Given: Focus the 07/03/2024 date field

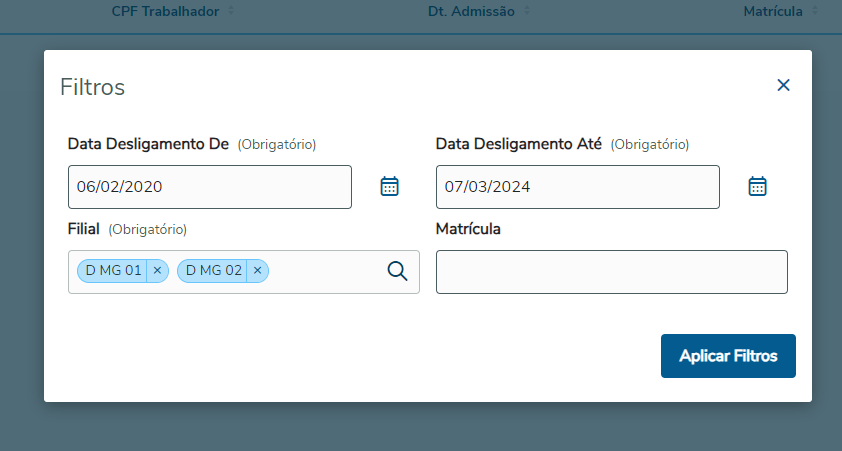Looking at the screenshot, I should pyautogui.click(x=578, y=187).
